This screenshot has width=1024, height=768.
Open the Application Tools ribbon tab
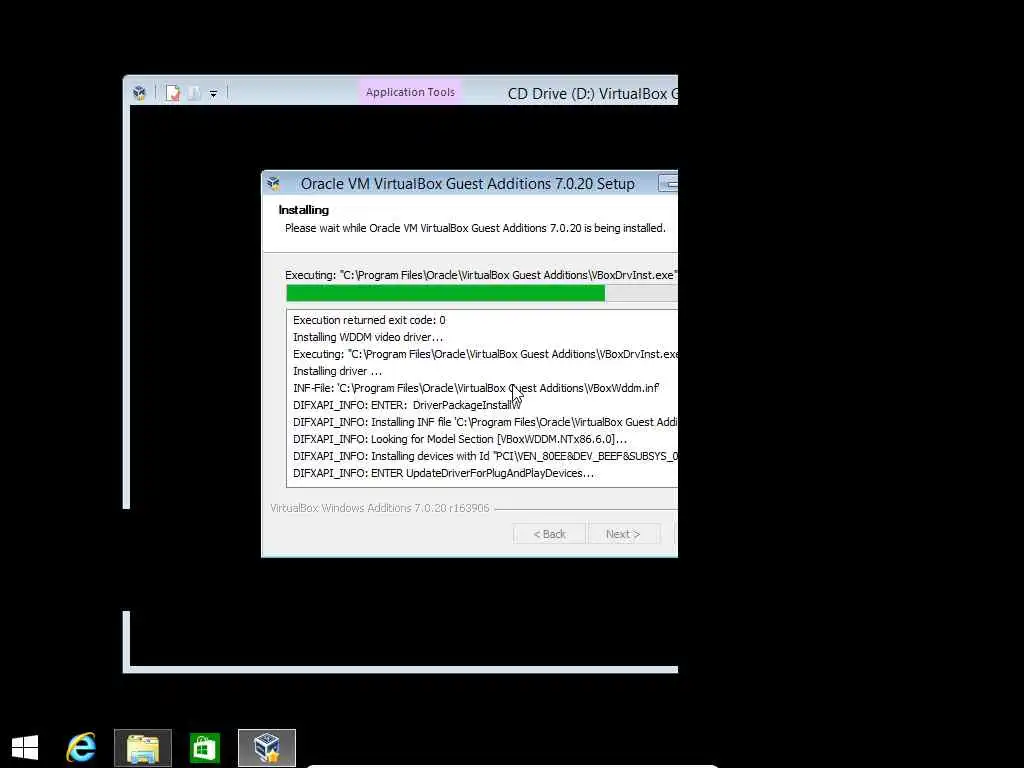[410, 92]
